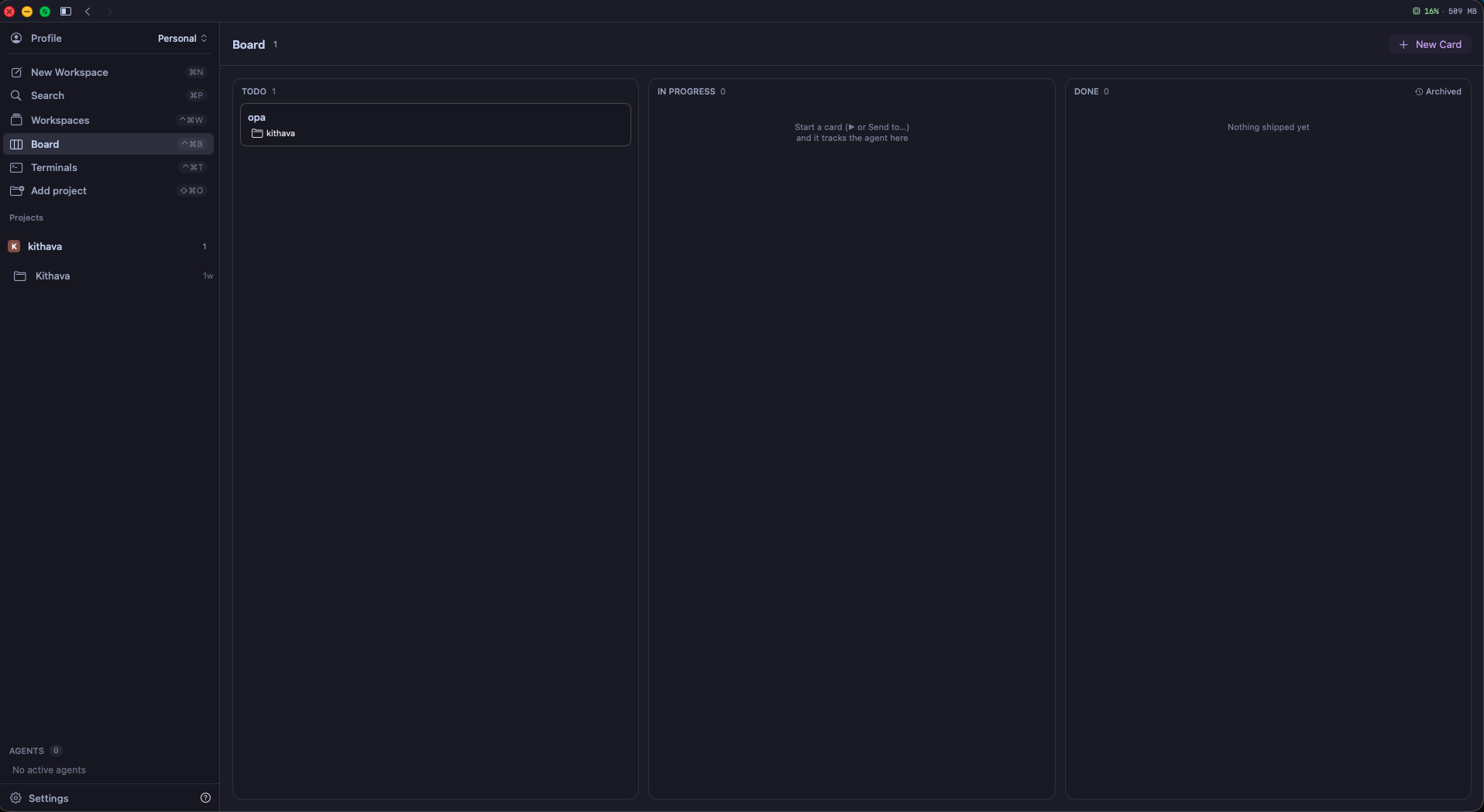
Task: Open the help question mark icon
Action: pos(205,798)
